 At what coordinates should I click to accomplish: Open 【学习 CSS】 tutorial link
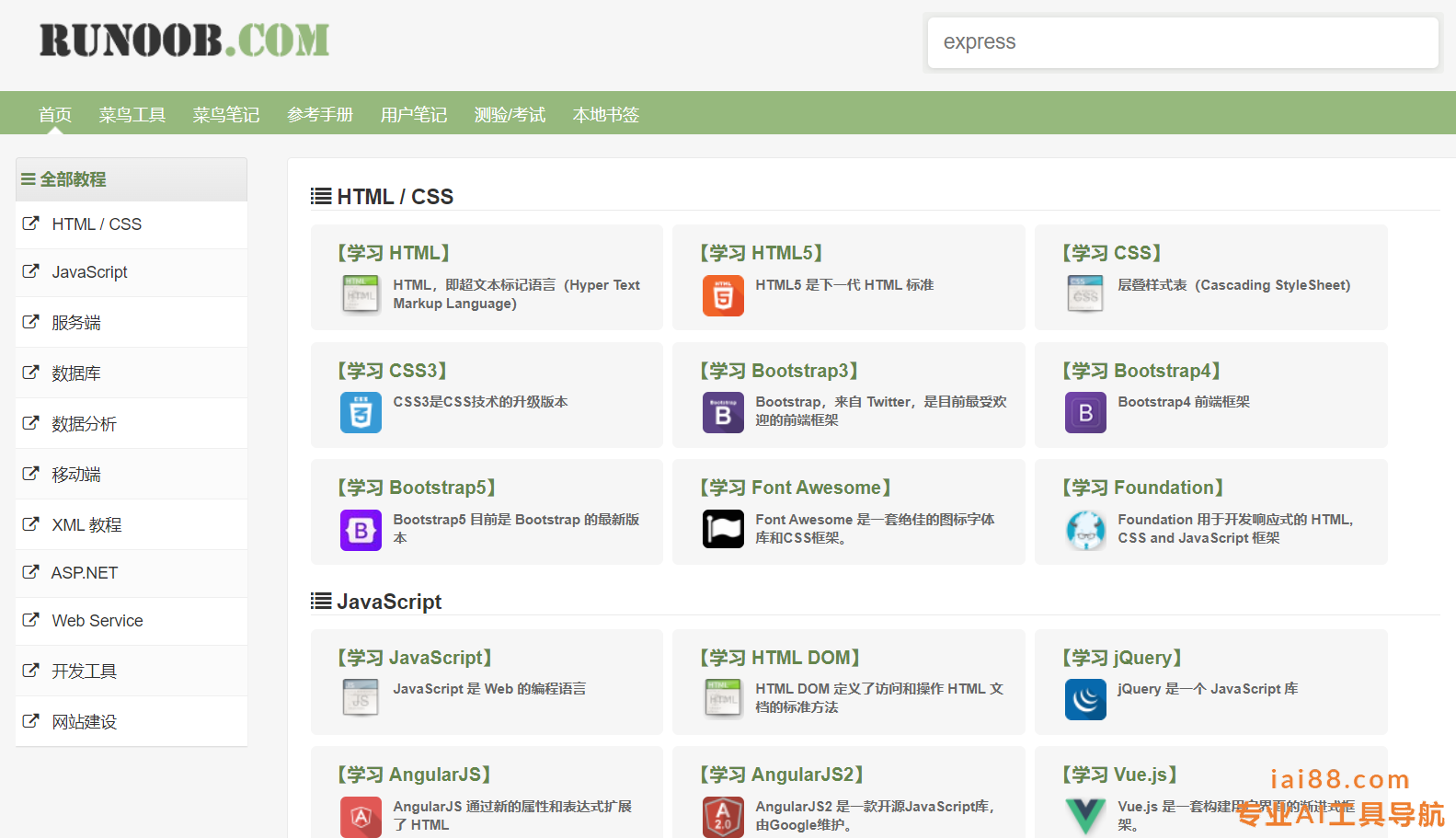pos(1111,253)
